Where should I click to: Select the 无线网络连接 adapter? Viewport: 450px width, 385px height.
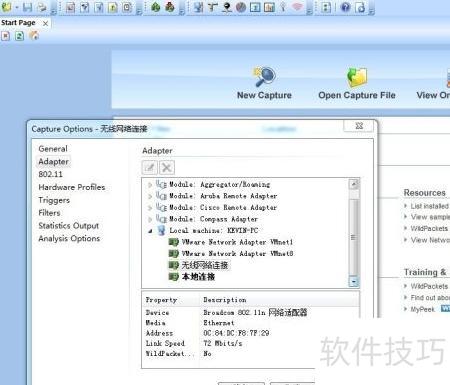click(x=205, y=265)
